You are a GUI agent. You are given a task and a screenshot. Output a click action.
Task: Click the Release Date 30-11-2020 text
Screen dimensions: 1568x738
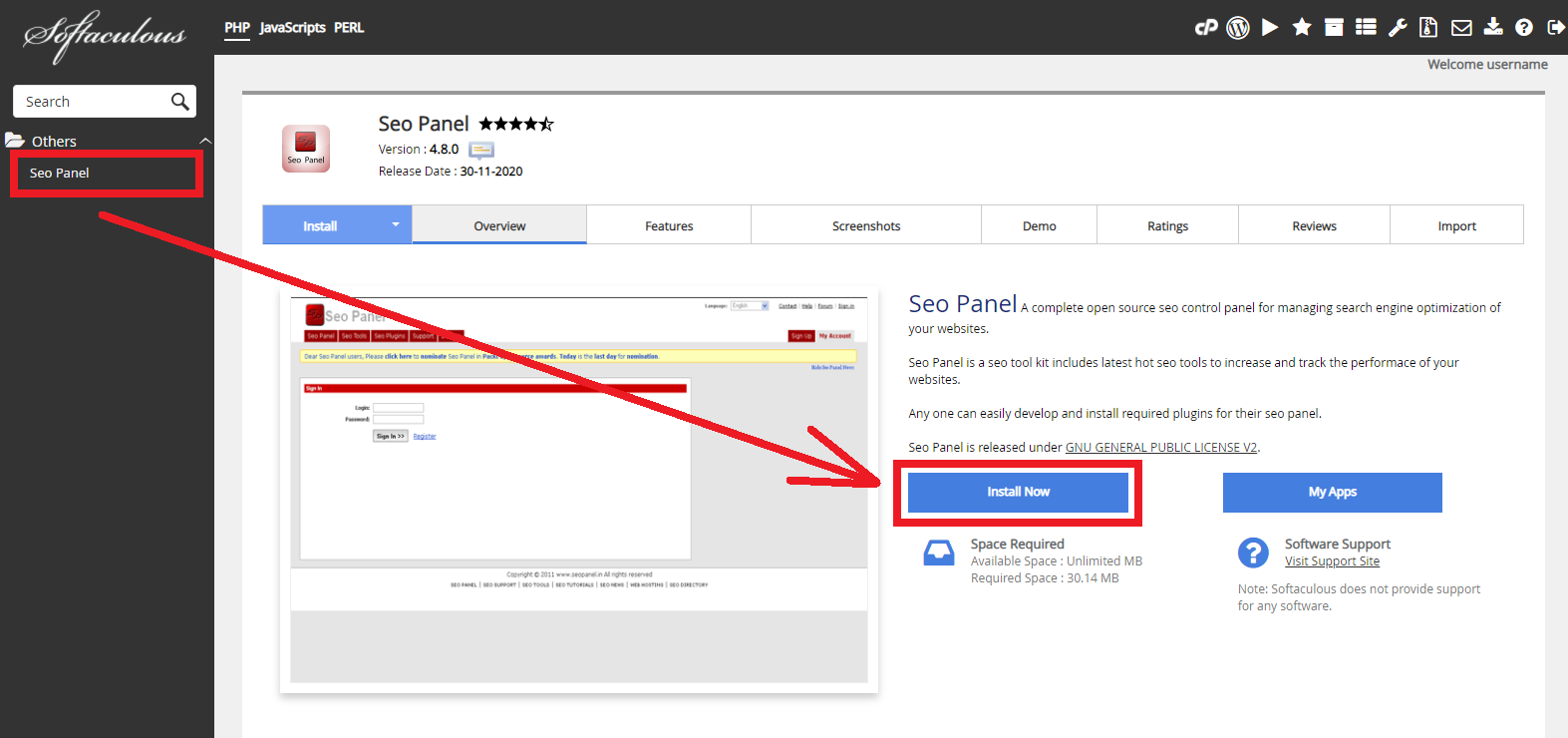click(x=451, y=172)
